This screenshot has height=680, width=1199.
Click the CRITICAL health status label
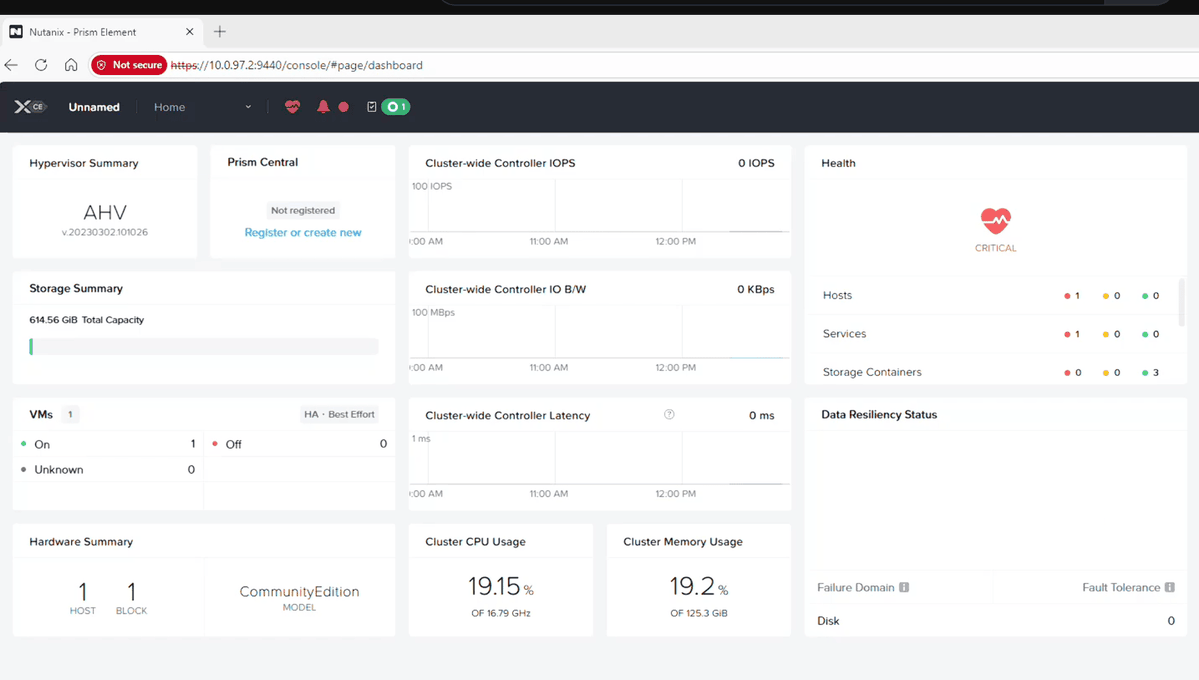(996, 248)
